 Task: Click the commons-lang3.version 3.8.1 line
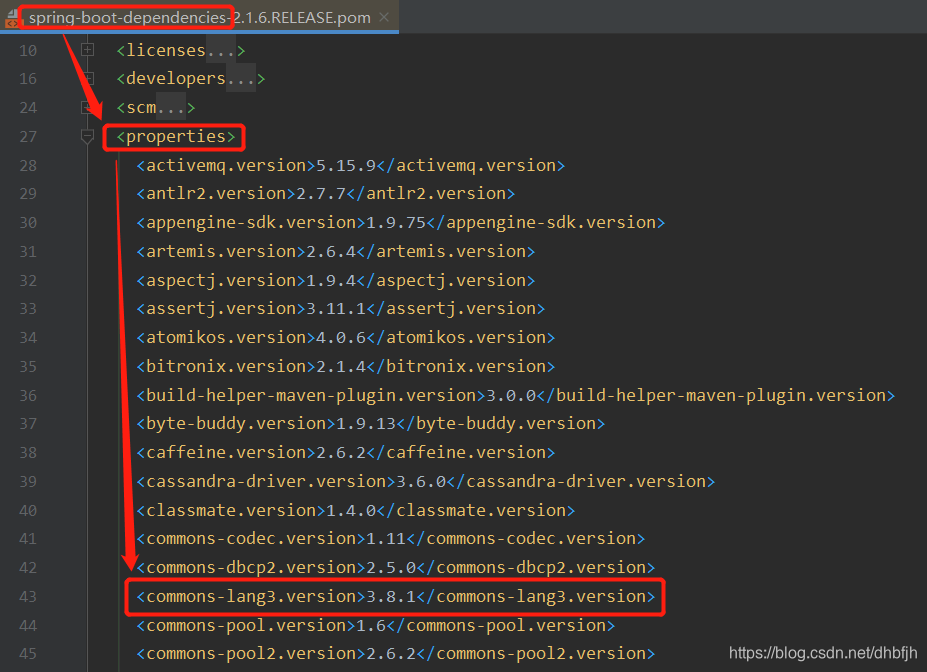coord(396,596)
